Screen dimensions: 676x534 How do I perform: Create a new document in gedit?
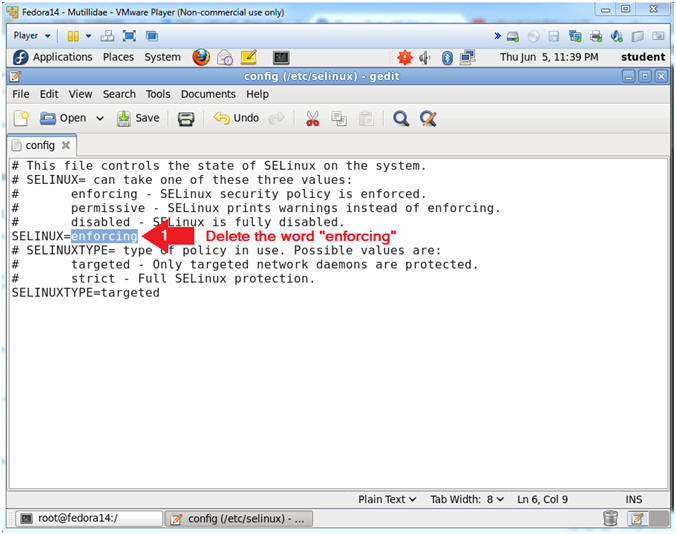(21, 118)
